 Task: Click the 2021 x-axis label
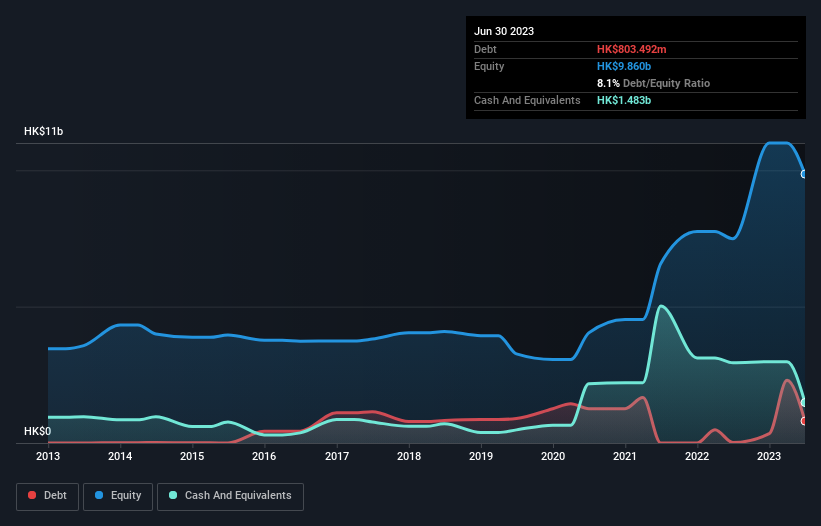tap(625, 456)
